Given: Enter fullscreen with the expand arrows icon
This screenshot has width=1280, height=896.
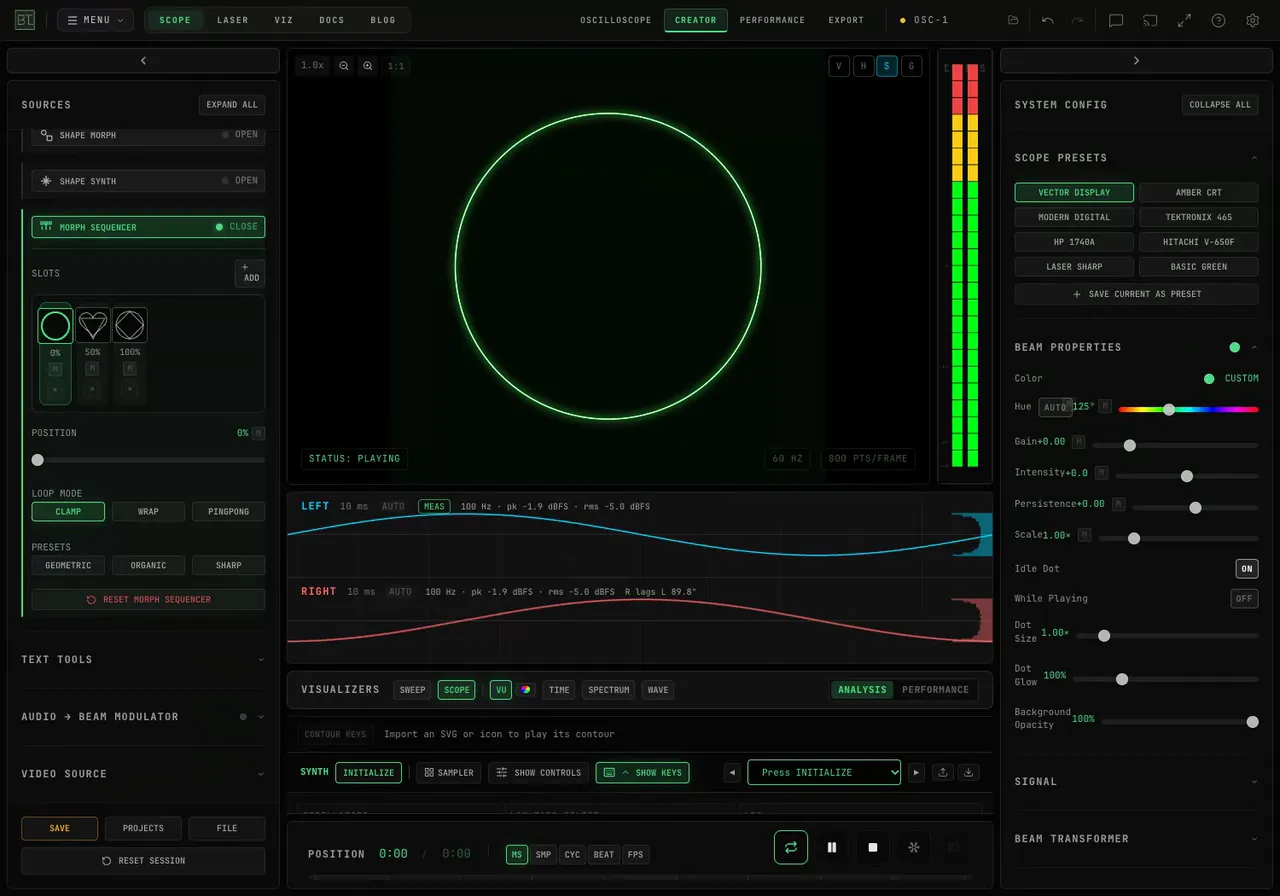Looking at the screenshot, I should 1184,20.
